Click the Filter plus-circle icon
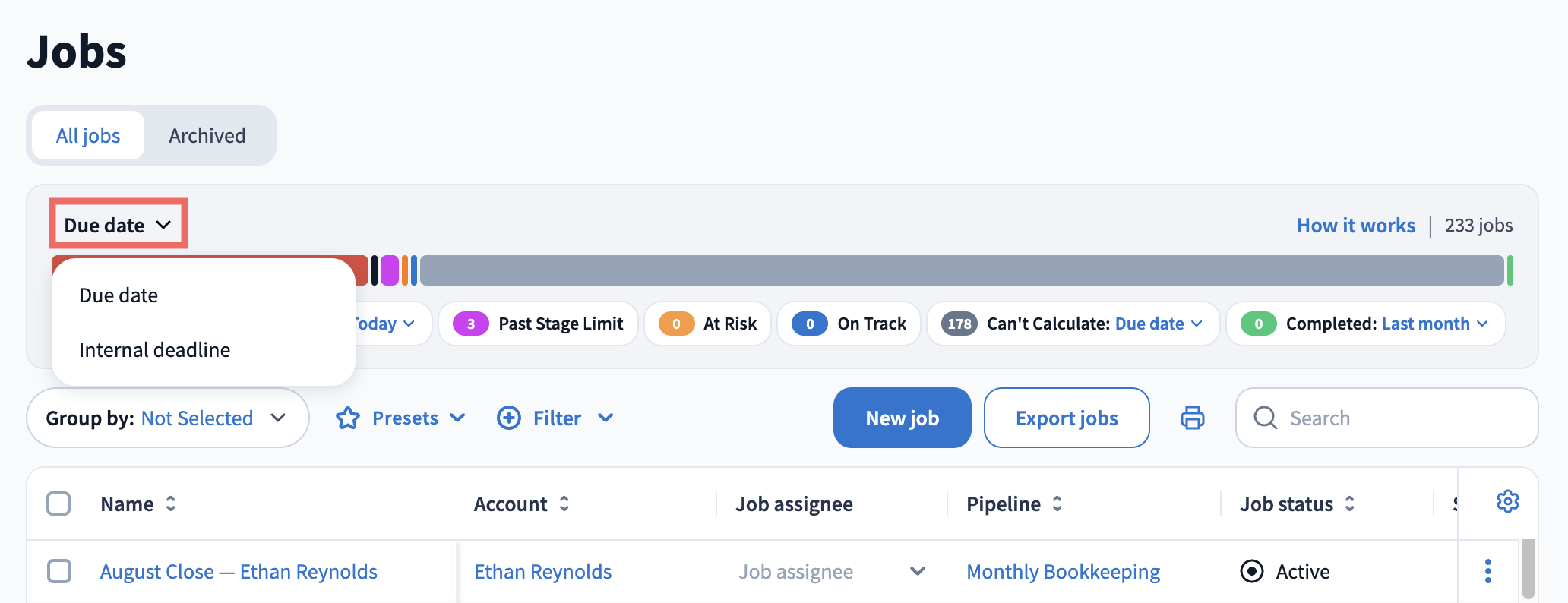The image size is (1568, 603). pyautogui.click(x=509, y=418)
